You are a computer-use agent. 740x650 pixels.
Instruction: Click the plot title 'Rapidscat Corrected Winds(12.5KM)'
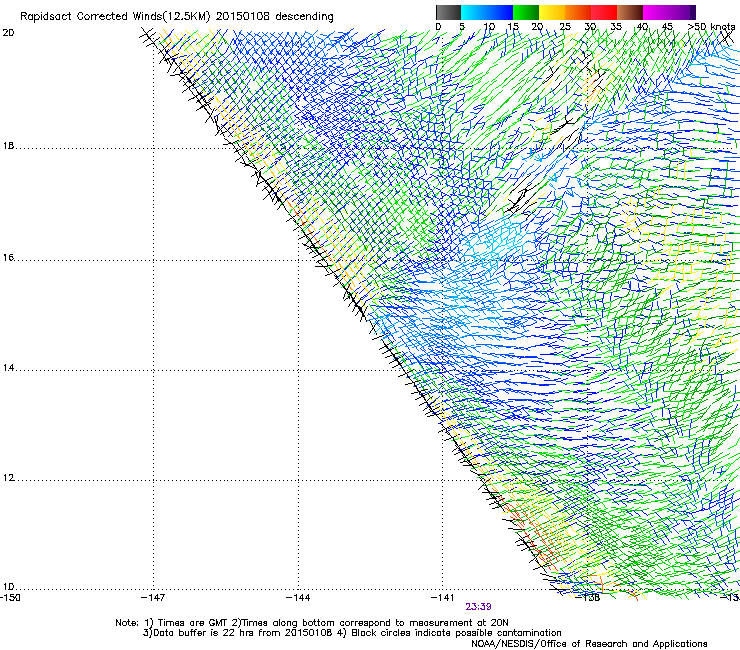click(115, 17)
